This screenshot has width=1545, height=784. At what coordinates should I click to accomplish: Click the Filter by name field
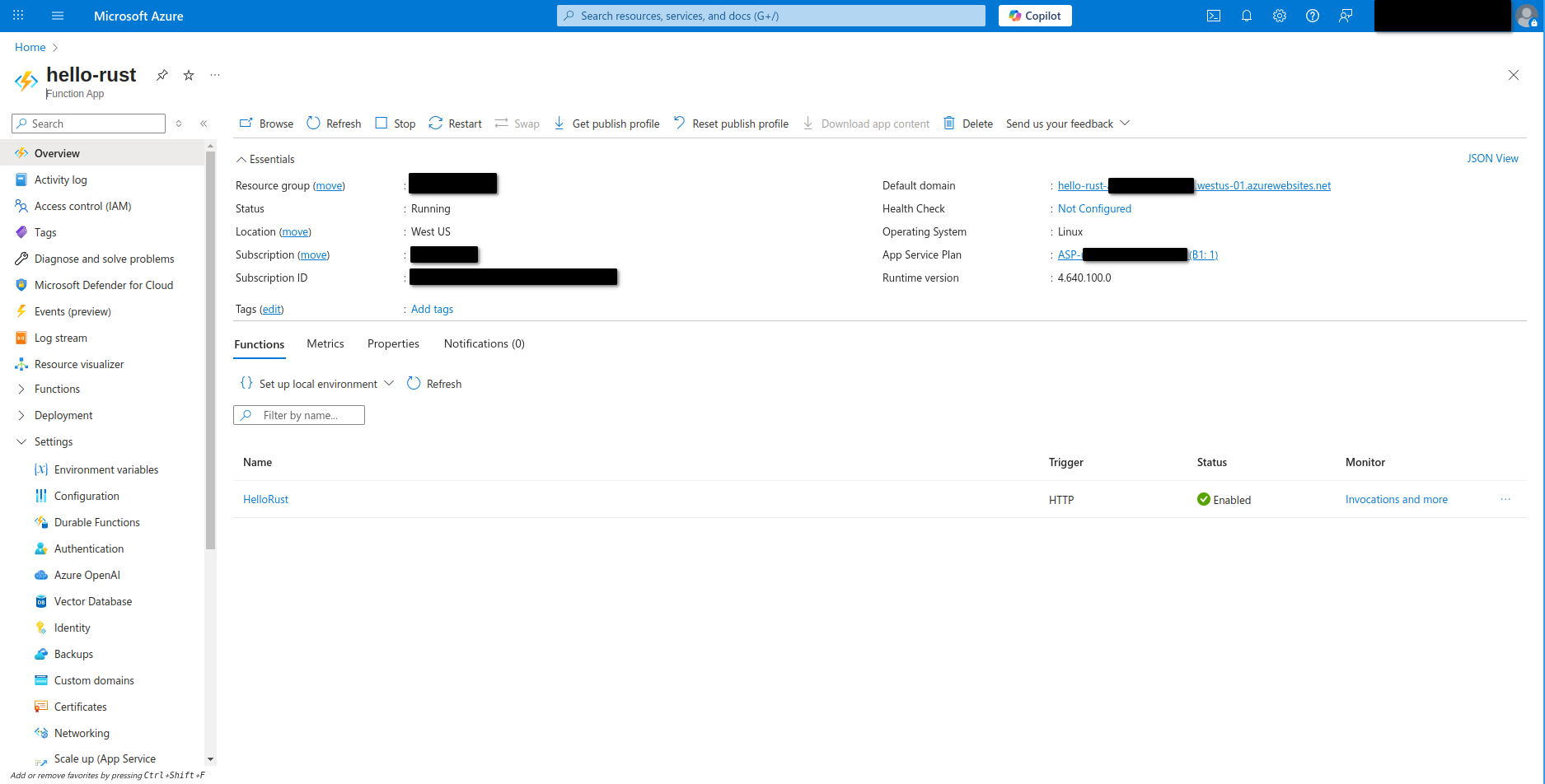[299, 415]
